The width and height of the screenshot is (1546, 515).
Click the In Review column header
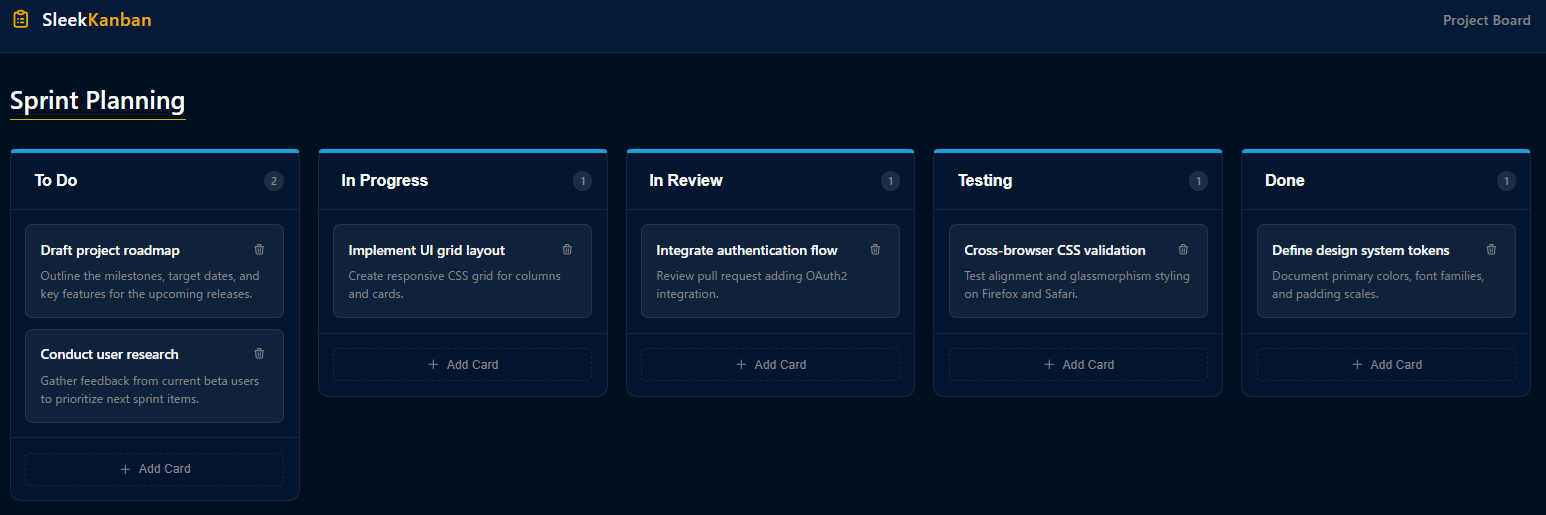pos(686,181)
